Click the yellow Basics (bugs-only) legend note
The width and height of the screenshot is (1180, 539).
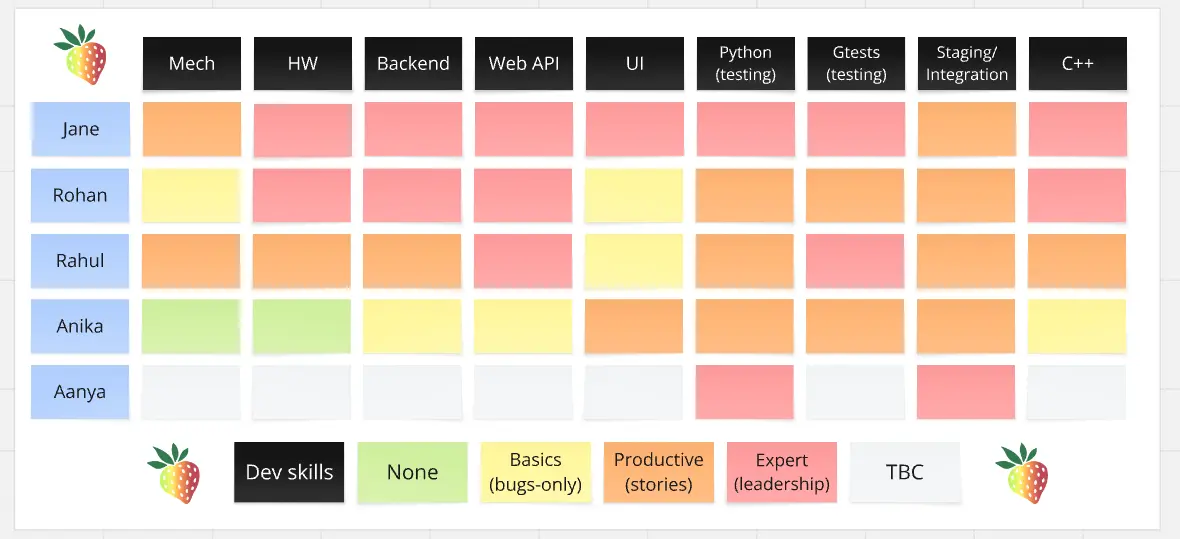coord(535,472)
